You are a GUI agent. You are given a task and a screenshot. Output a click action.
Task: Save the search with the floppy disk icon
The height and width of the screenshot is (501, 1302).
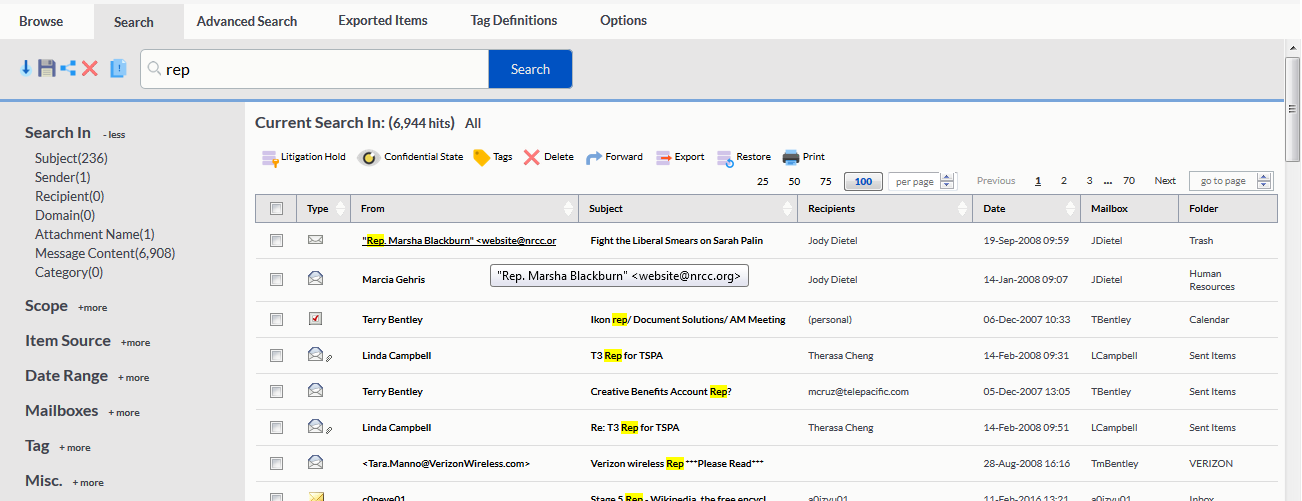pos(47,68)
